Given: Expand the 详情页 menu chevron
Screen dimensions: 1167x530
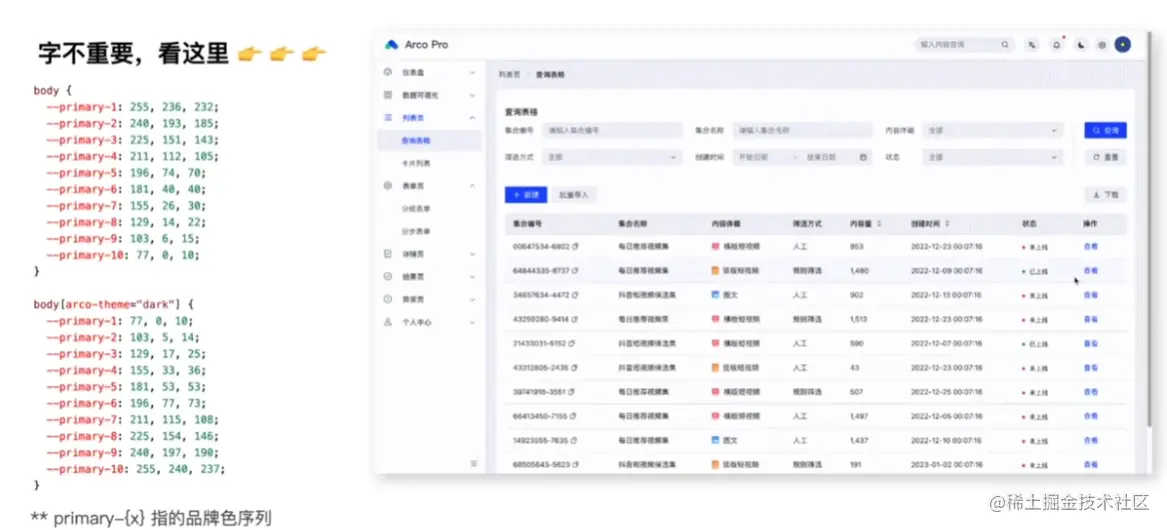Looking at the screenshot, I should 473,254.
